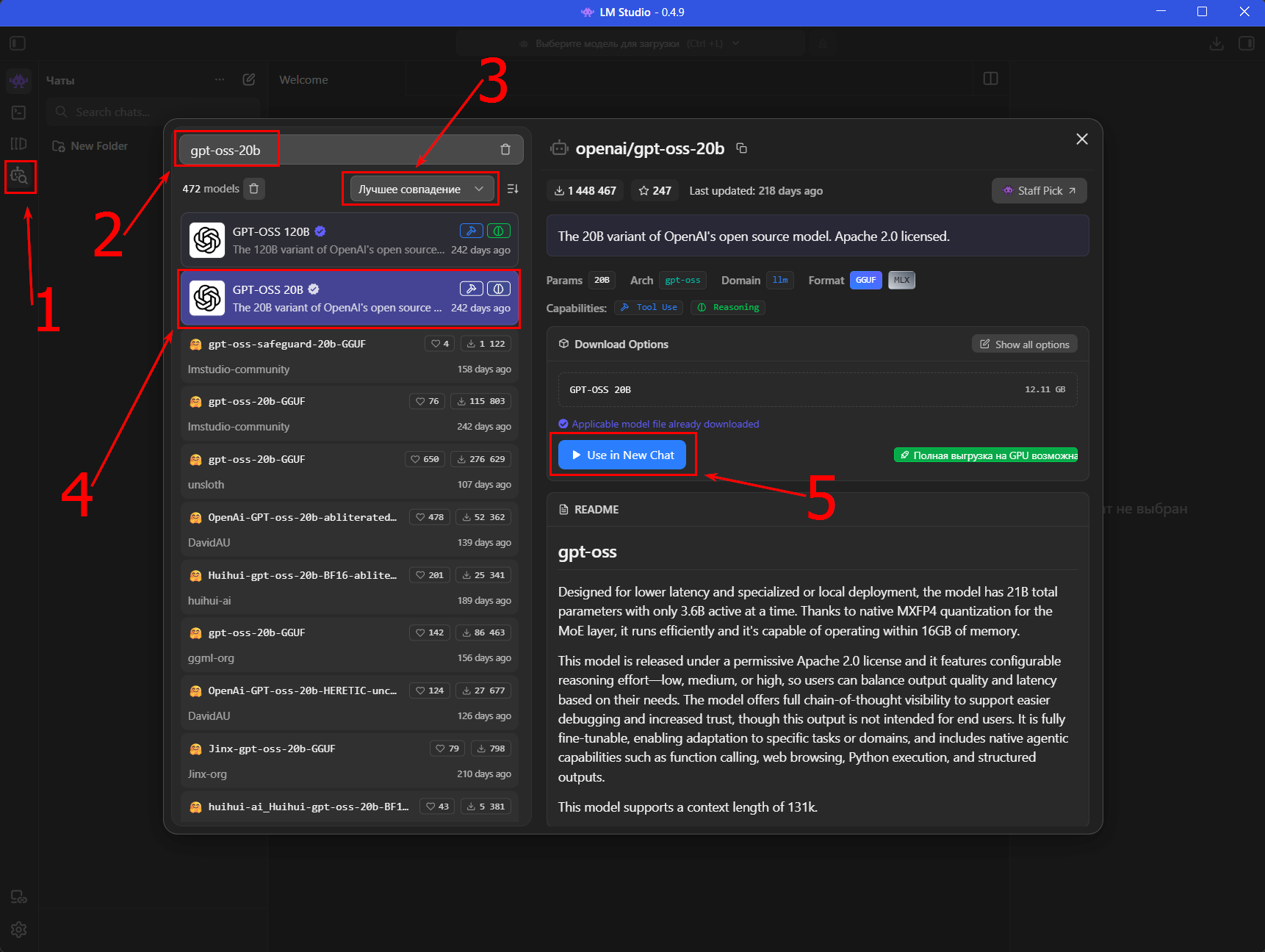Click tool use icon on GPT-OSS 120B card
Viewport: 1265px width, 952px height.
pos(471,231)
